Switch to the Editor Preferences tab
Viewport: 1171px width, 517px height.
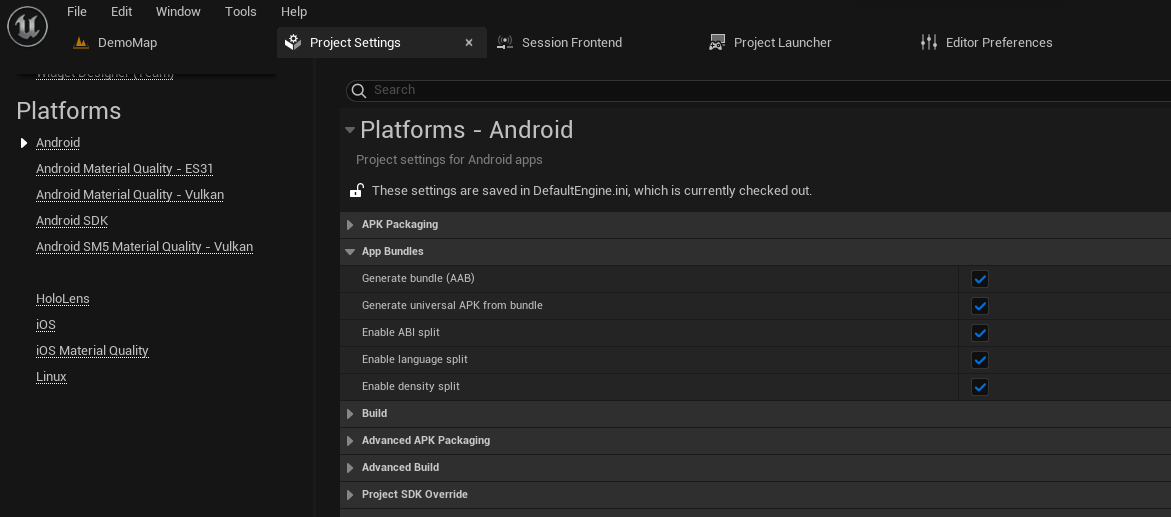999,43
